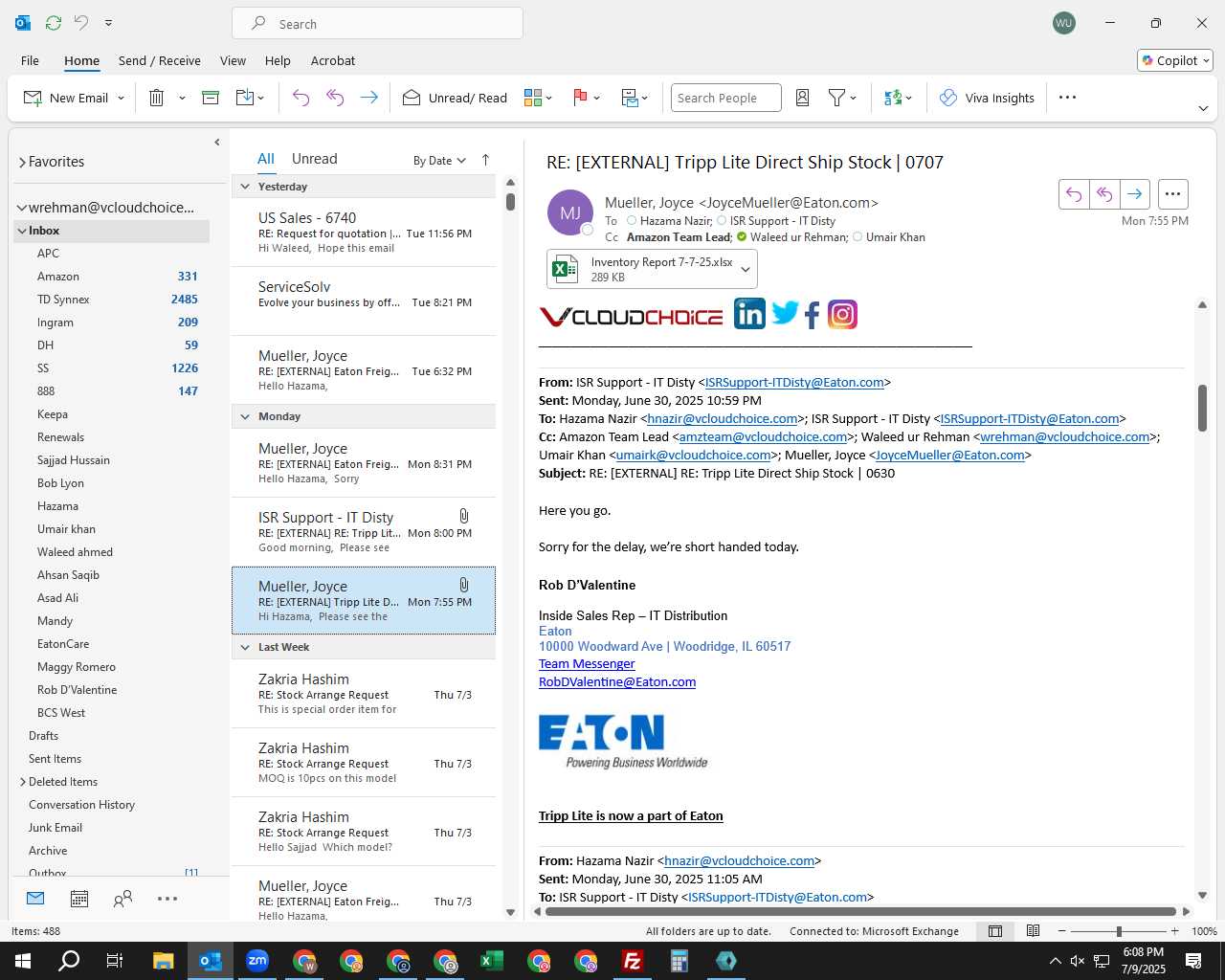Open the Acrobat ribbon tab

pyautogui.click(x=333, y=60)
